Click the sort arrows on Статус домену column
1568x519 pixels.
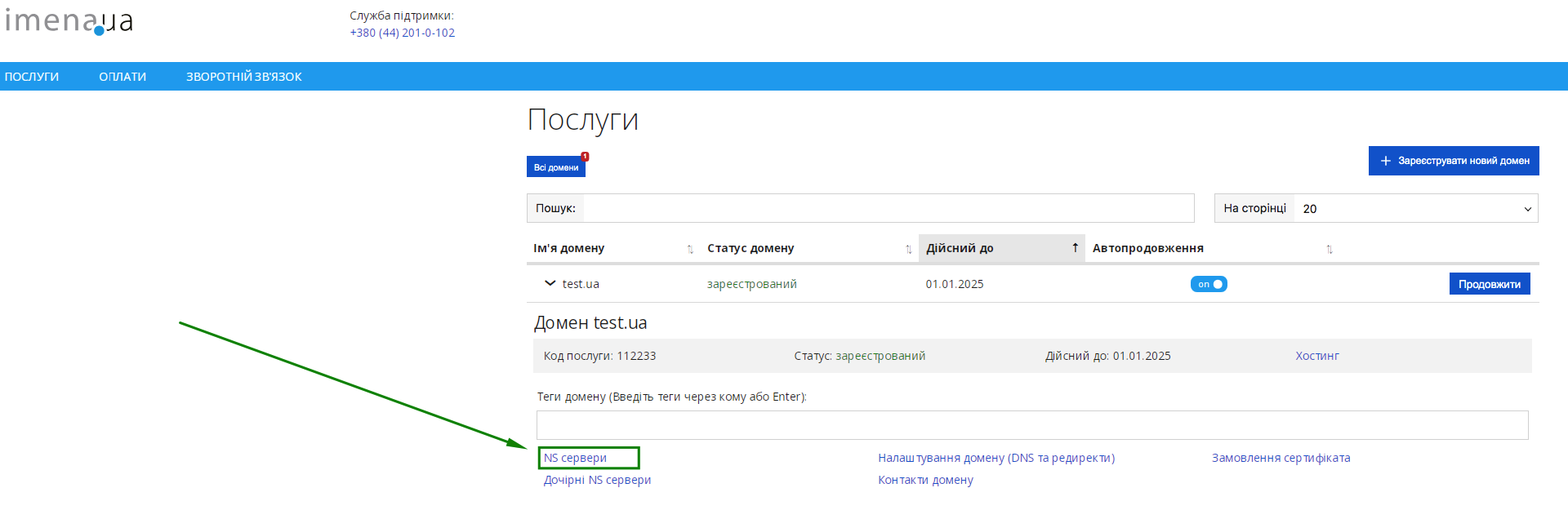pyautogui.click(x=908, y=249)
